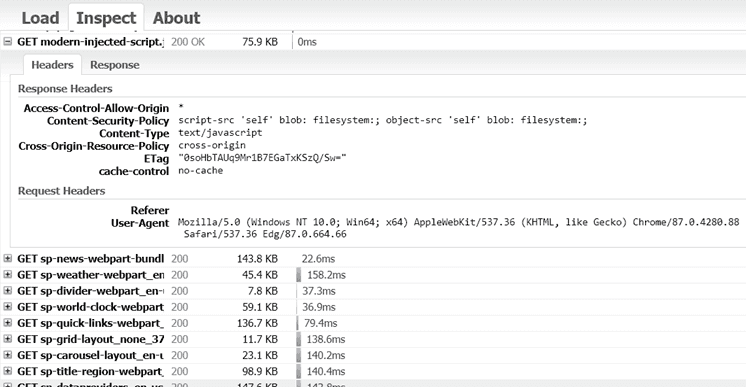Select the Inspect tab
The image size is (746, 387).
(x=106, y=18)
